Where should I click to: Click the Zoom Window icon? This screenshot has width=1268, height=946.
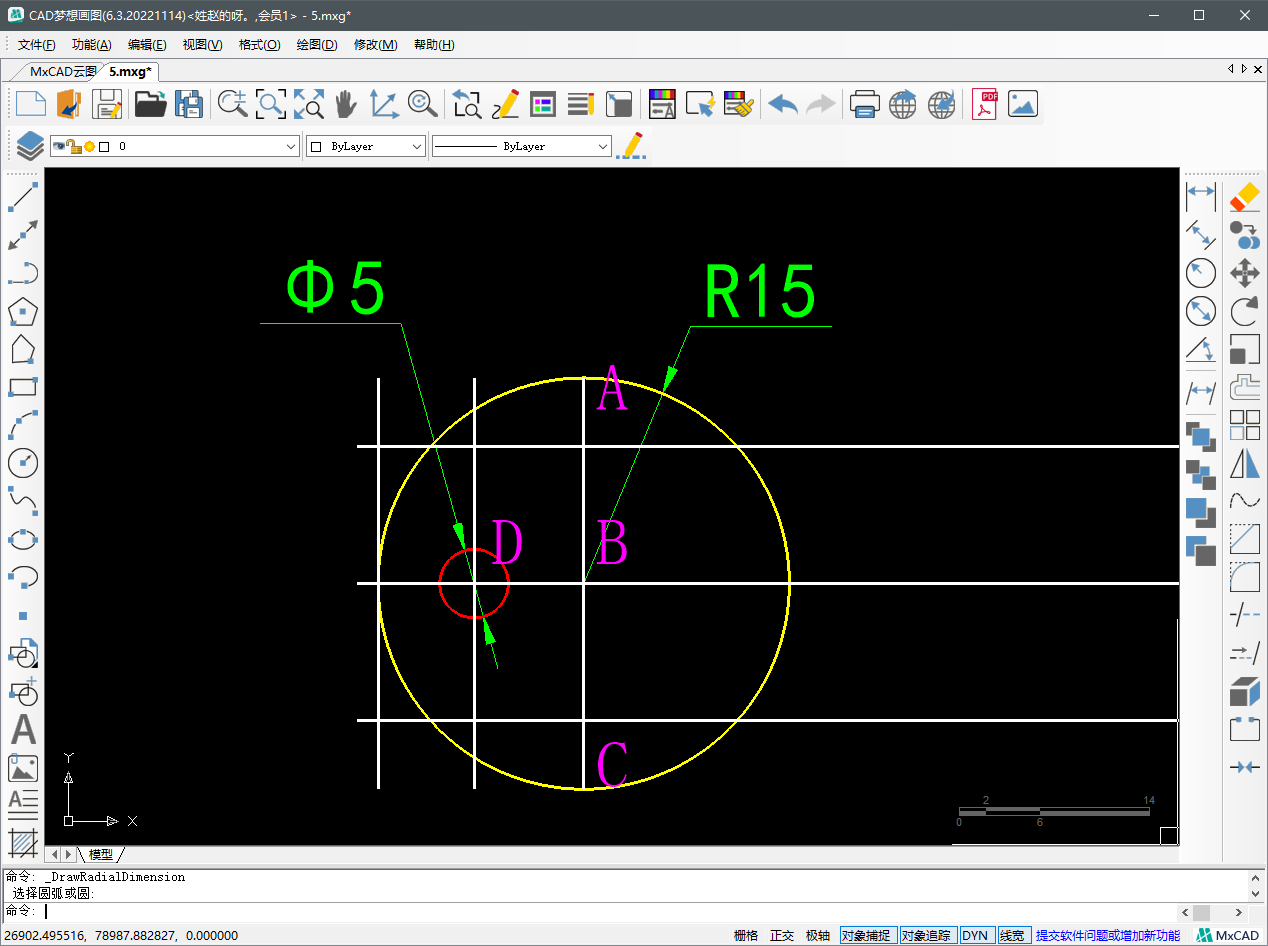point(270,104)
